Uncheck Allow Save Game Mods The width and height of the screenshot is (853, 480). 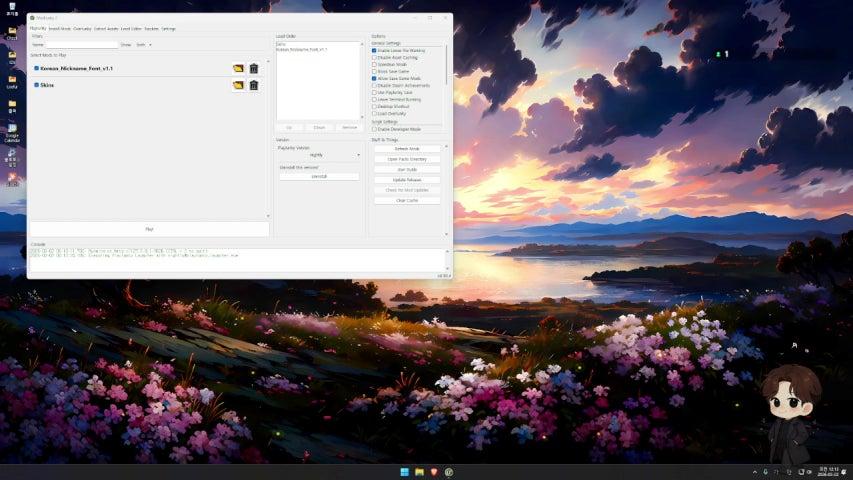pyautogui.click(x=374, y=78)
